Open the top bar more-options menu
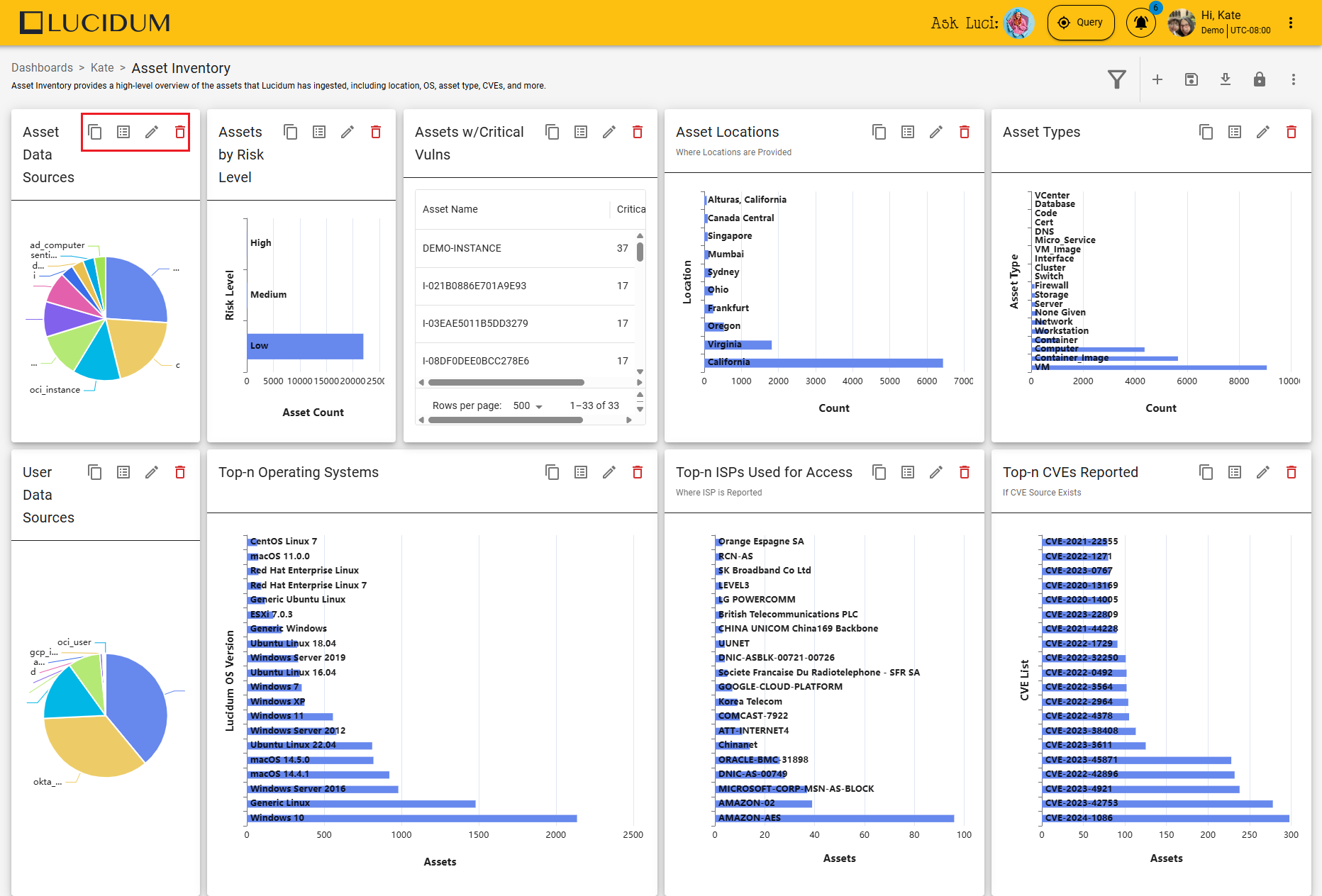1322x896 pixels. (x=1291, y=23)
